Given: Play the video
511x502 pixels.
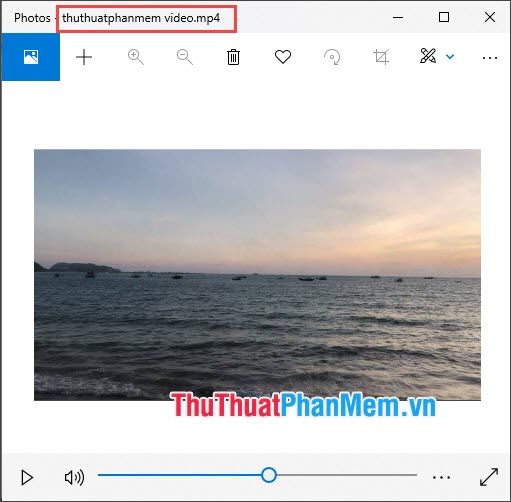Looking at the screenshot, I should 27,477.
